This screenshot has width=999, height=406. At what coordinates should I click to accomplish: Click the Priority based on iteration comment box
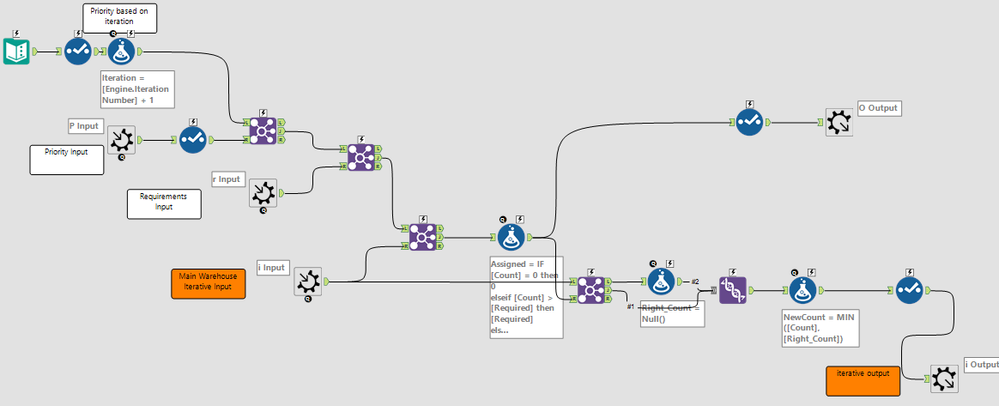click(x=120, y=18)
